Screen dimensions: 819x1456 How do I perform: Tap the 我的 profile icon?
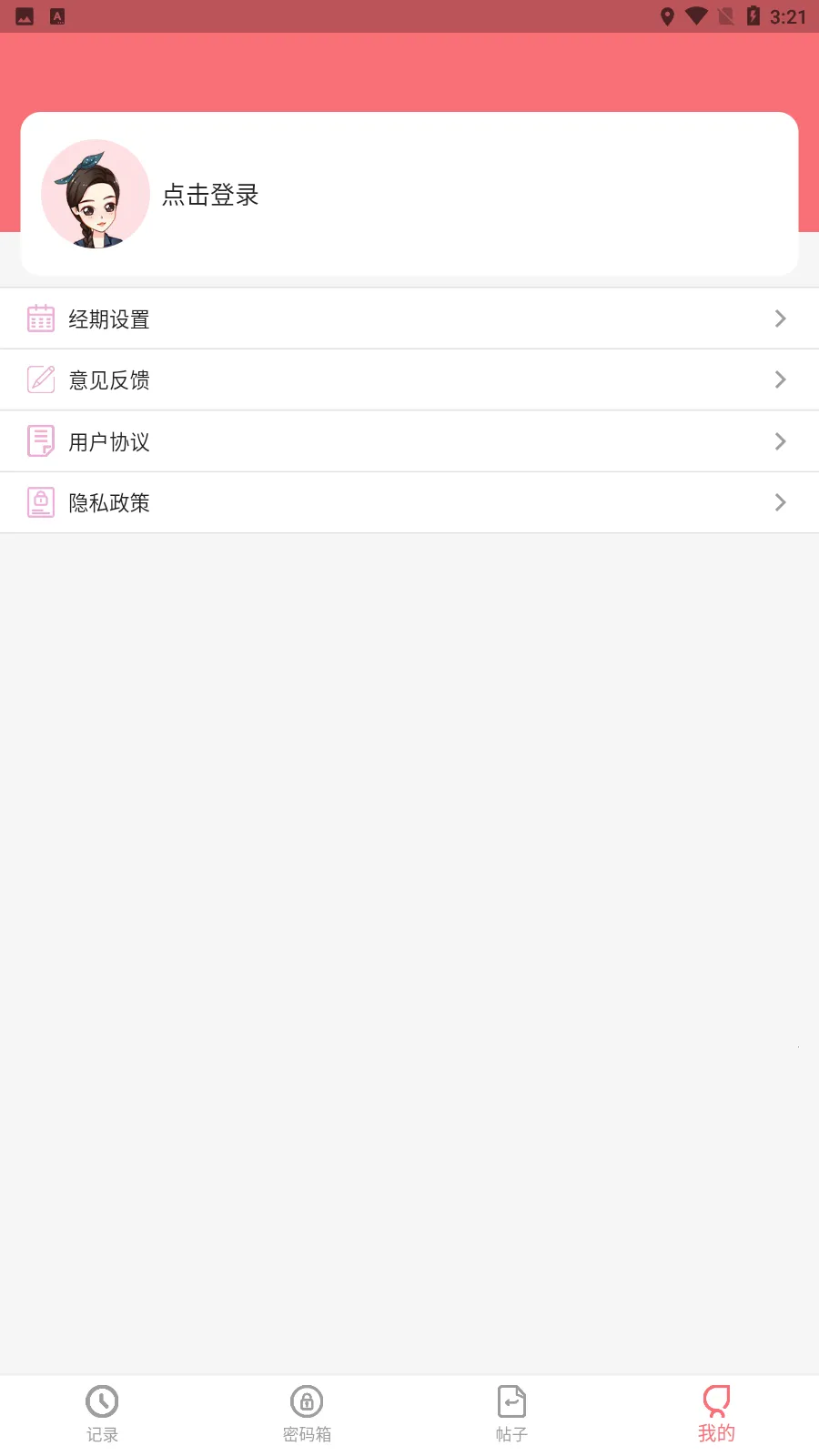[716, 1400]
